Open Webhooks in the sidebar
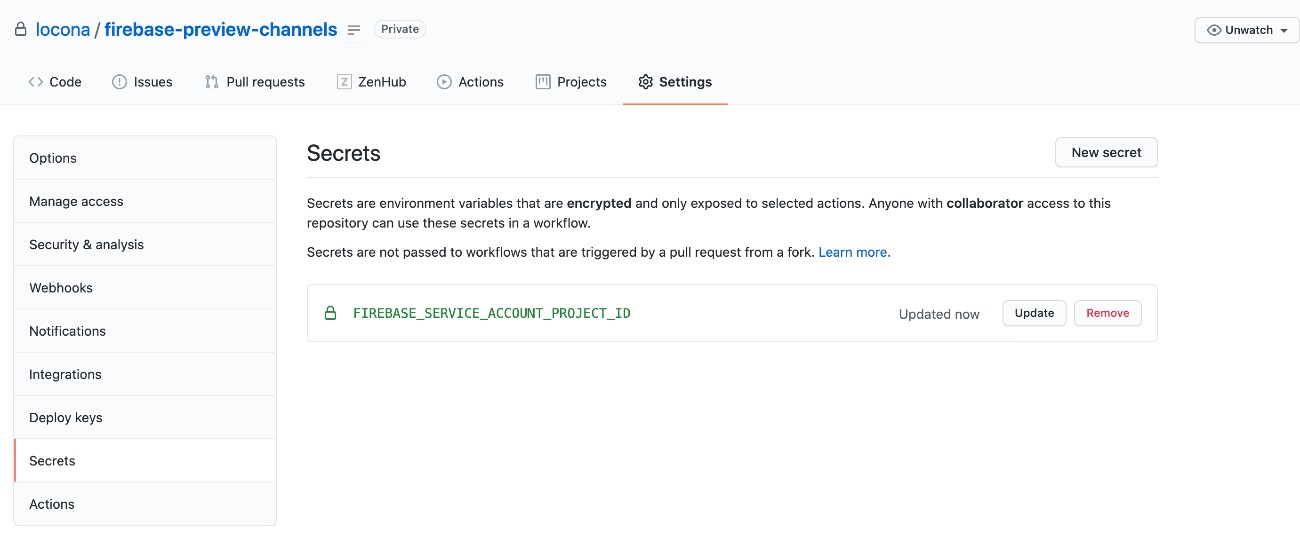Viewport: 1300px width, 552px height. pyautogui.click(x=145, y=287)
